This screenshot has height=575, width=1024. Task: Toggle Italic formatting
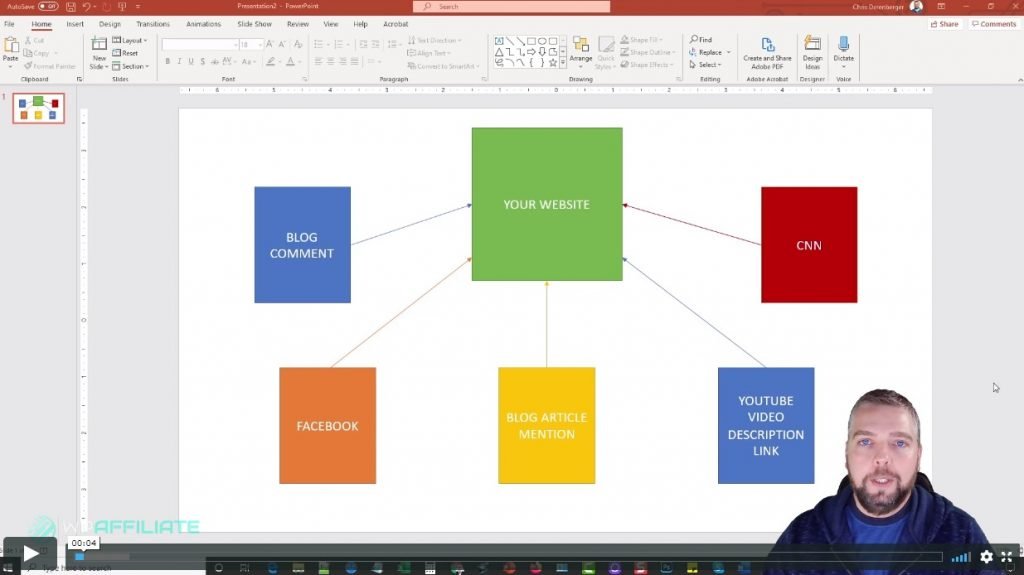pyautogui.click(x=180, y=61)
